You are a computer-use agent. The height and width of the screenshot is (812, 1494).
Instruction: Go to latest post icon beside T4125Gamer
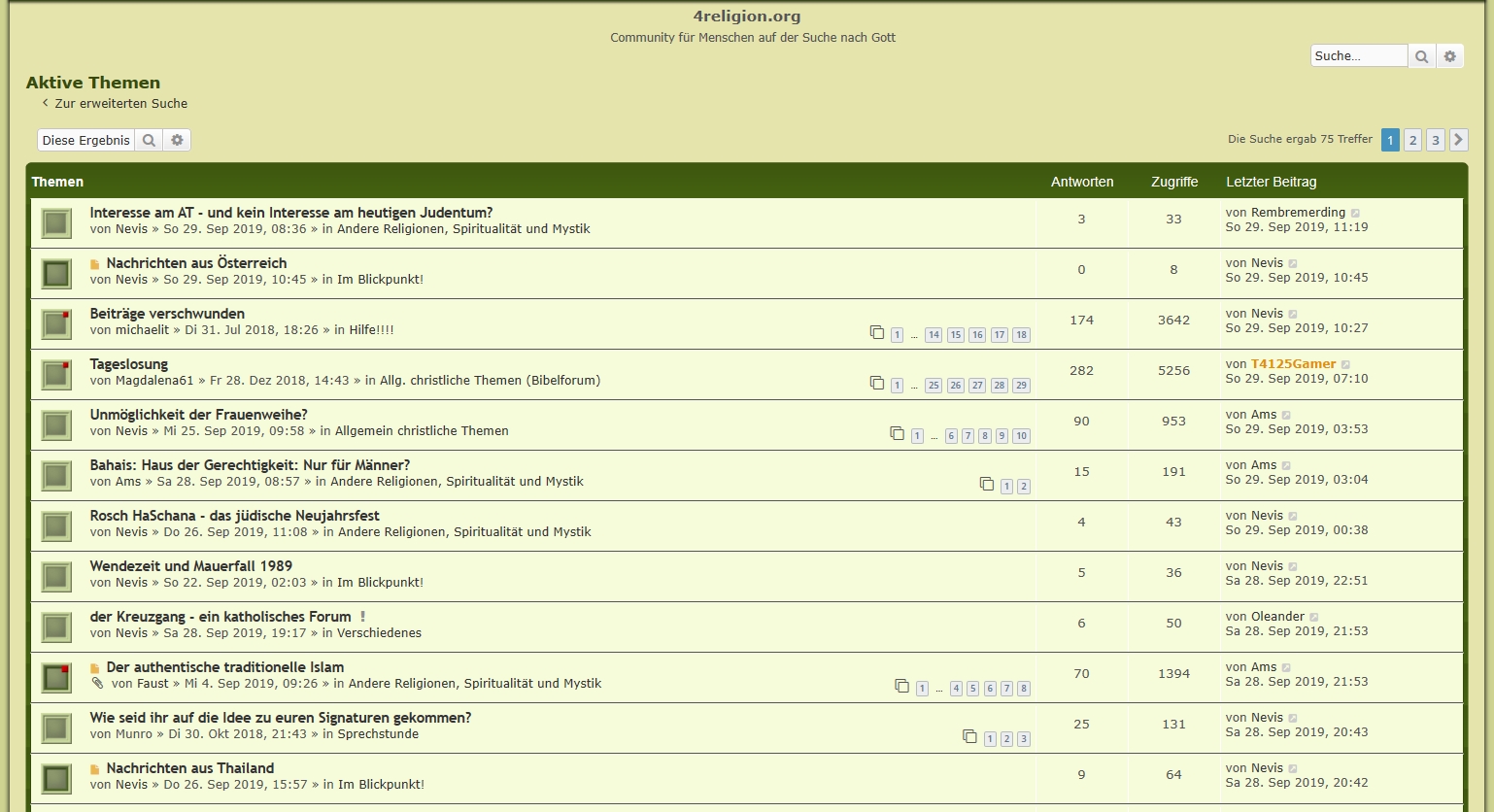(x=1346, y=364)
